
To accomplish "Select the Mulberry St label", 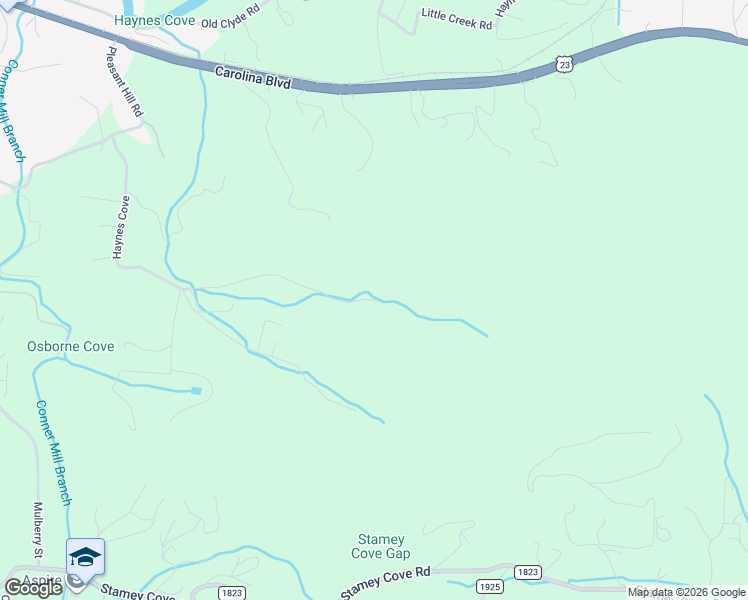I will tap(38, 530).
